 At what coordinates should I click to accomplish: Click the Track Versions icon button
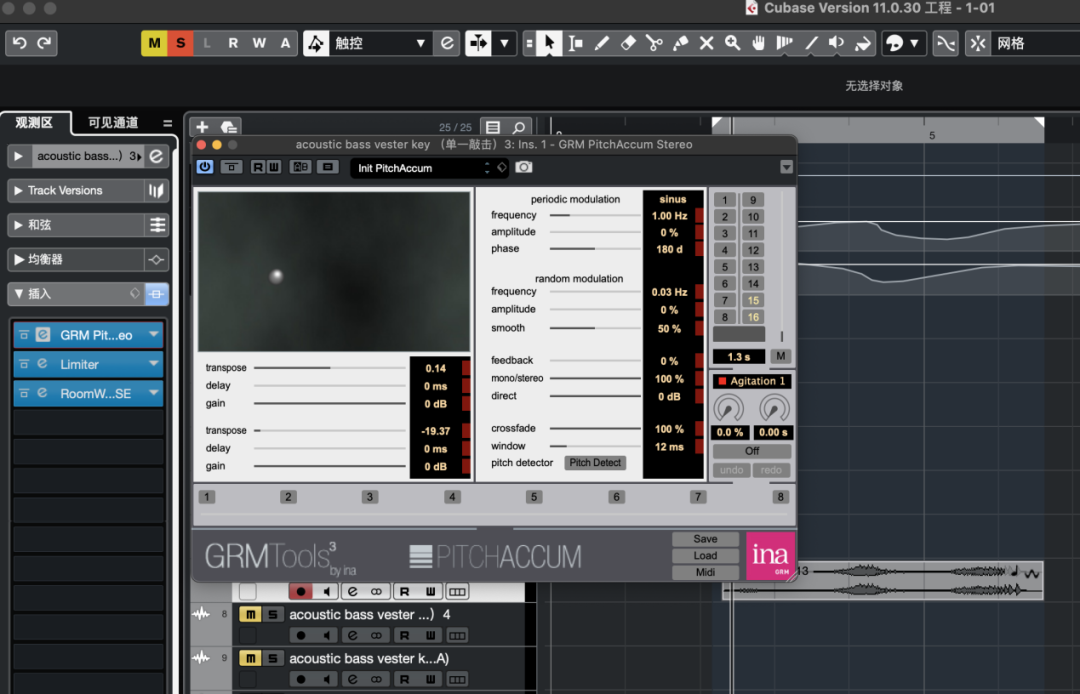(x=156, y=191)
